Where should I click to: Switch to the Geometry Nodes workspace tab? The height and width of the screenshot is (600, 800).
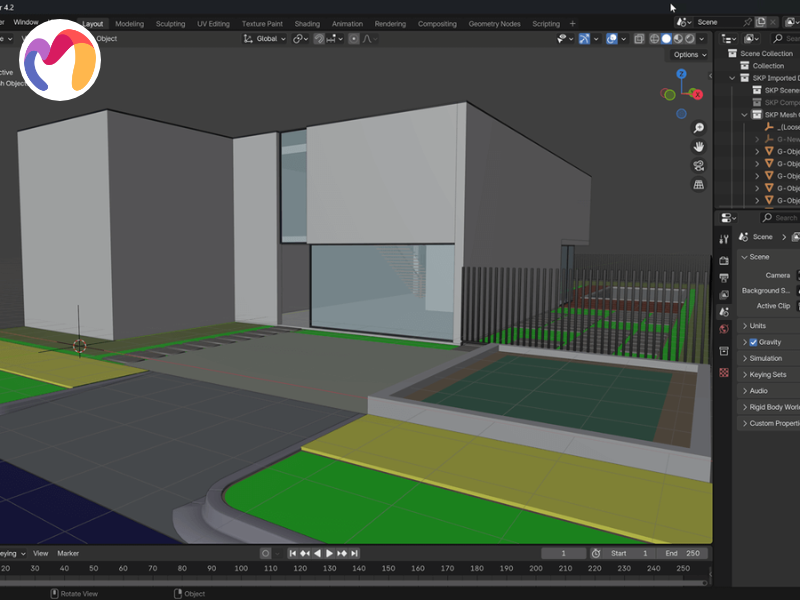(x=495, y=23)
